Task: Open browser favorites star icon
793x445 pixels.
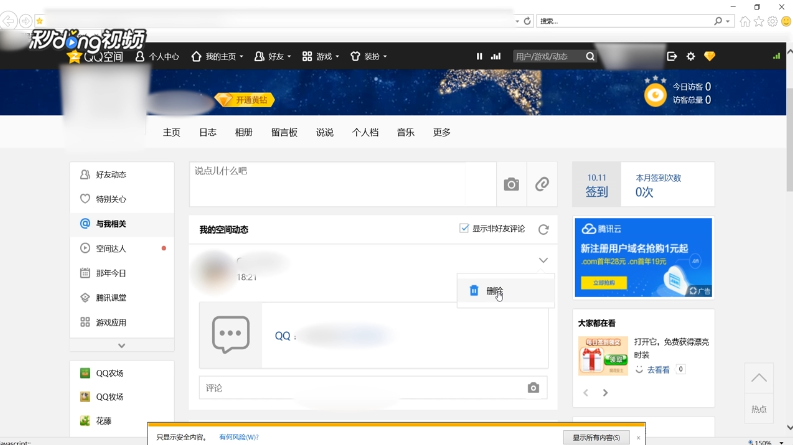Action: click(x=759, y=21)
